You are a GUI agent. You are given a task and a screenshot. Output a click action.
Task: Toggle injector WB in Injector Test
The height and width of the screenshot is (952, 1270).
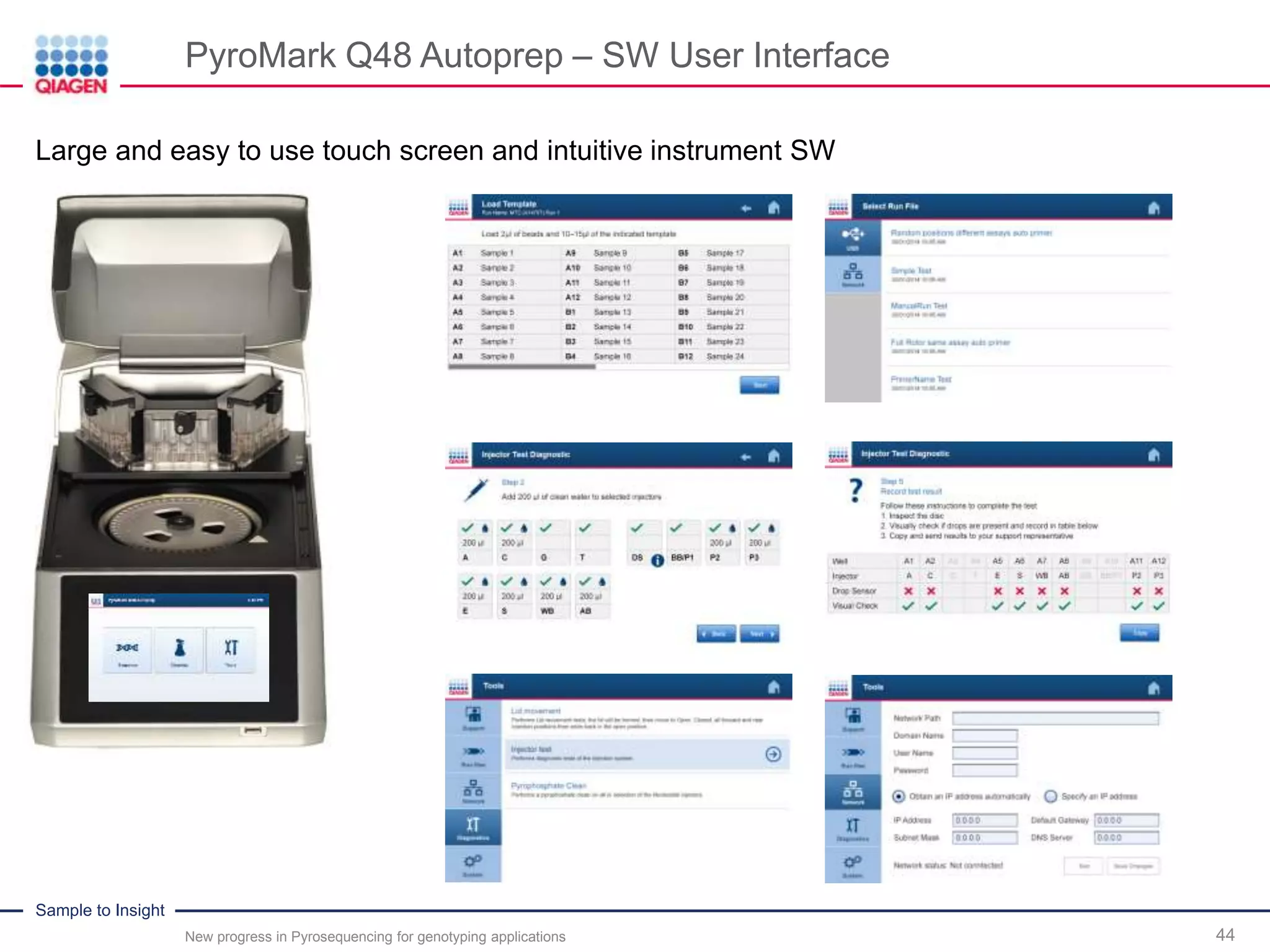click(x=553, y=596)
